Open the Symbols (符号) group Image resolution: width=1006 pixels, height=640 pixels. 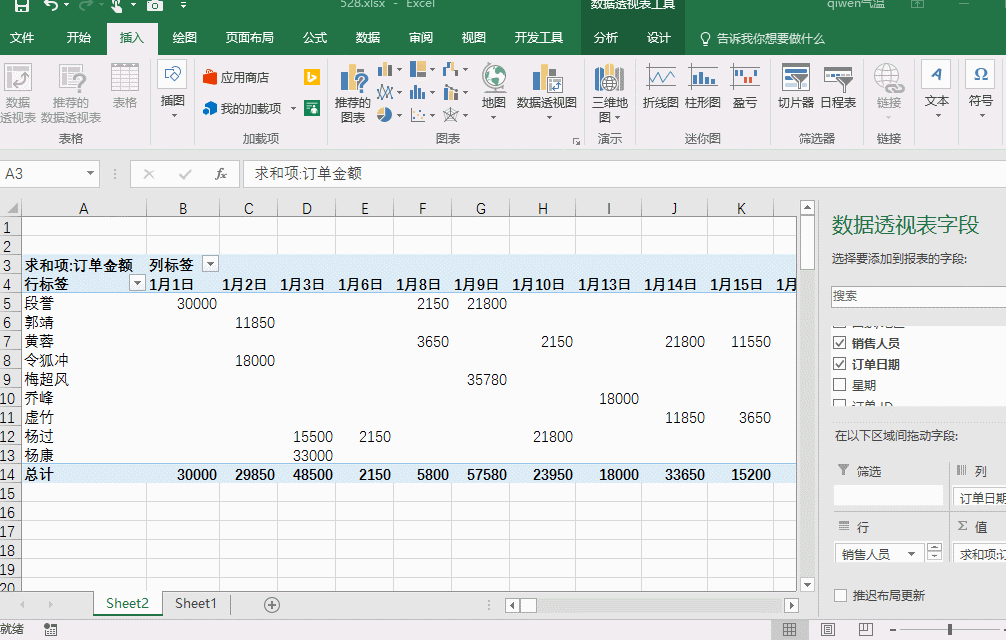click(981, 90)
